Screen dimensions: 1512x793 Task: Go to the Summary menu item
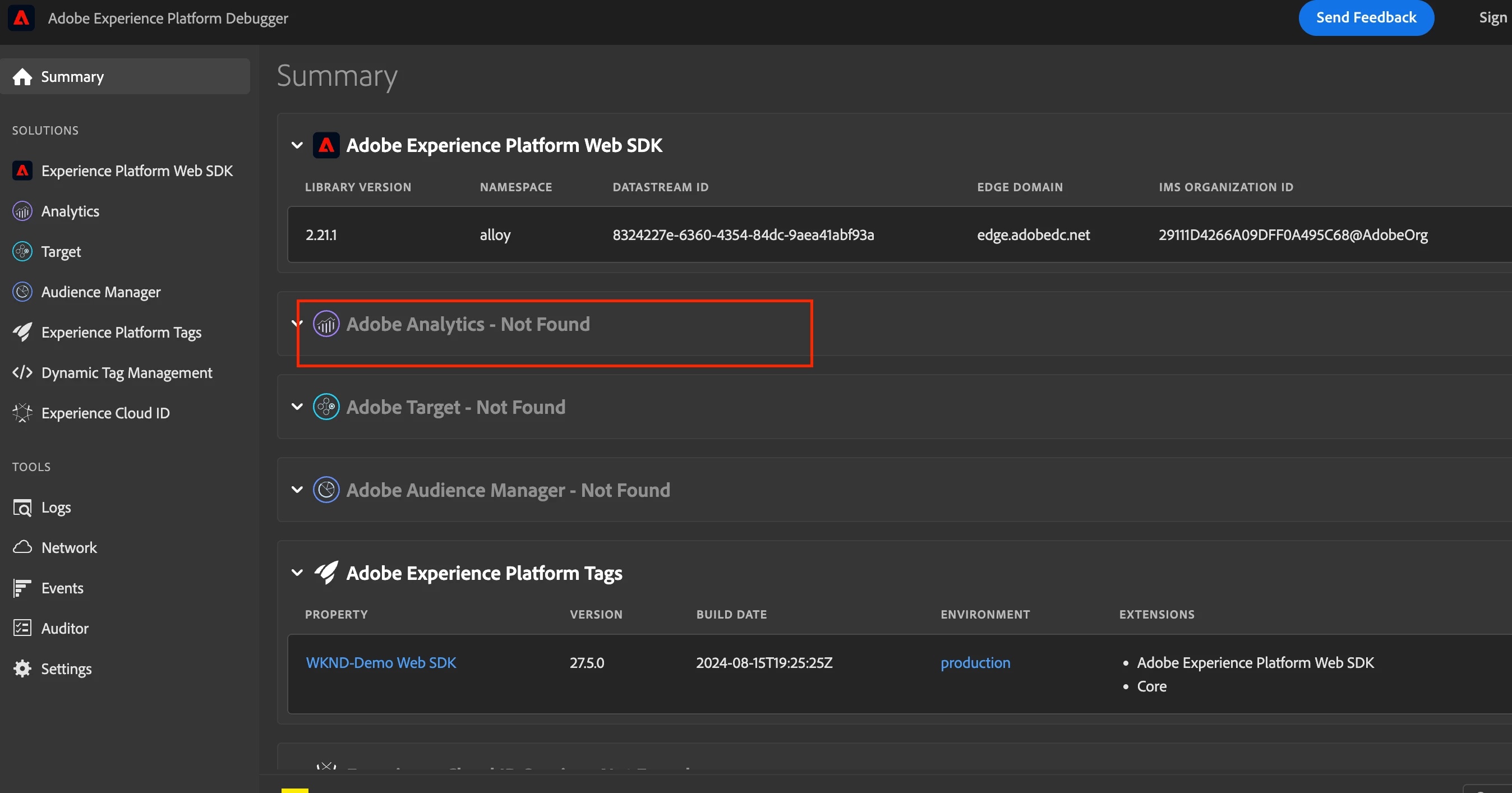72,77
